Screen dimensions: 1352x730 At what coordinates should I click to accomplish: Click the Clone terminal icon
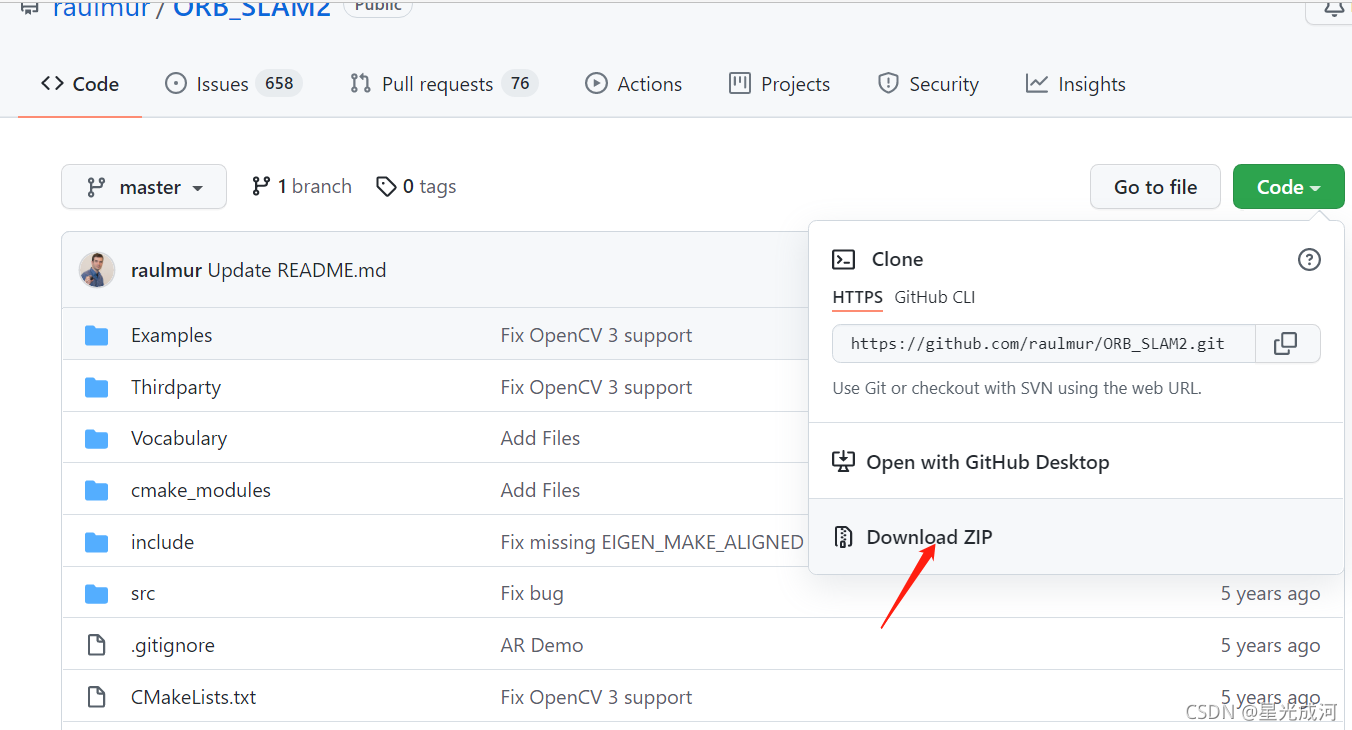coord(844,260)
